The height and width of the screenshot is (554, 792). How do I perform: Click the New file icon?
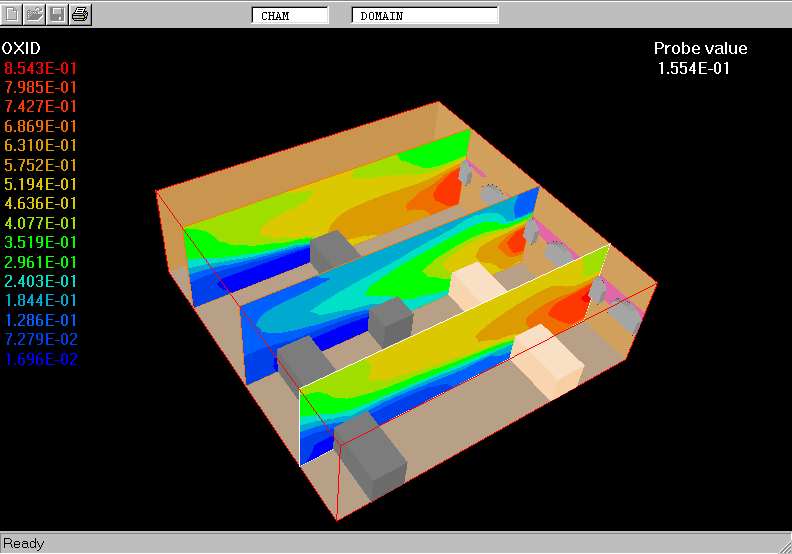12,14
